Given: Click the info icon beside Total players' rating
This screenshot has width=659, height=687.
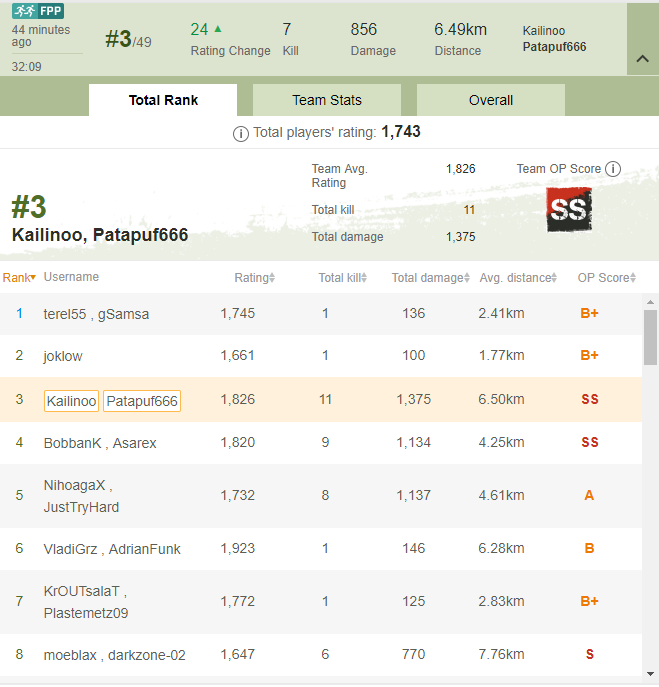Looking at the screenshot, I should coord(241,134).
